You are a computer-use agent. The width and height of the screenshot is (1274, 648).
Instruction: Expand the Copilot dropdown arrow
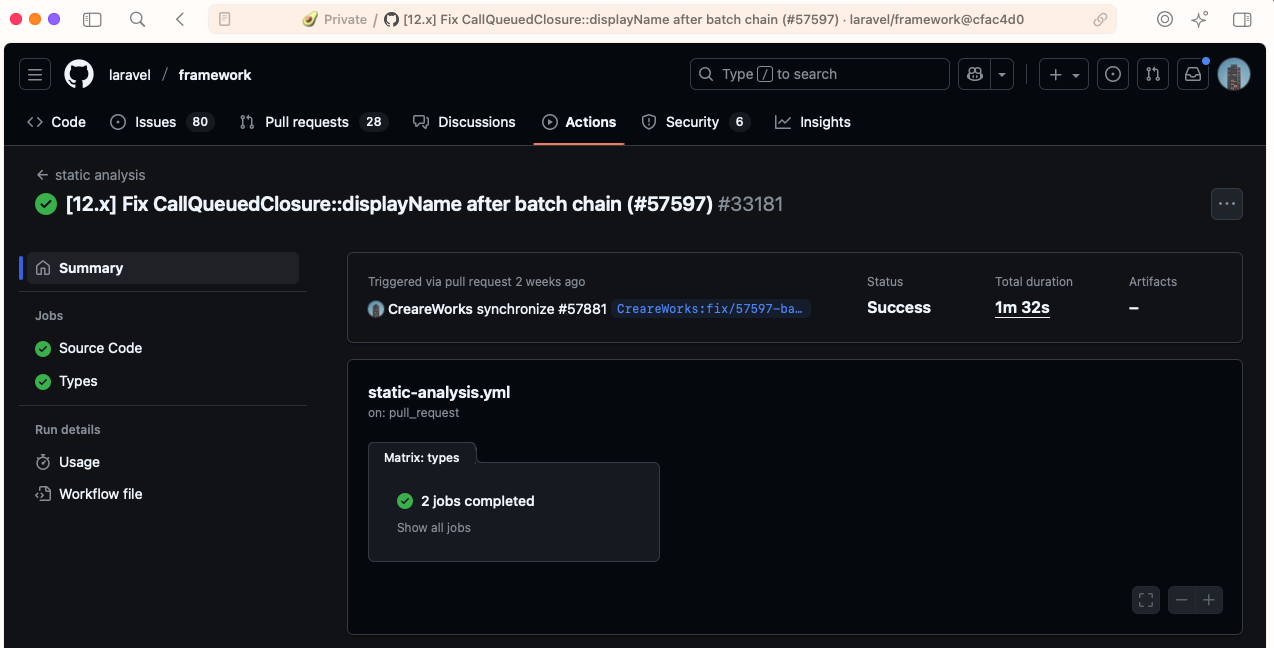click(x=1002, y=75)
